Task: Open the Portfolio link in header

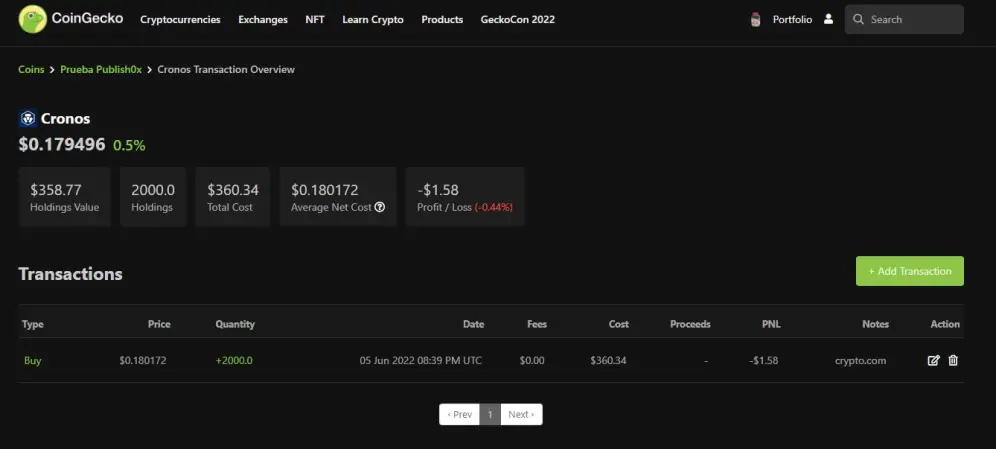Action: [x=792, y=20]
